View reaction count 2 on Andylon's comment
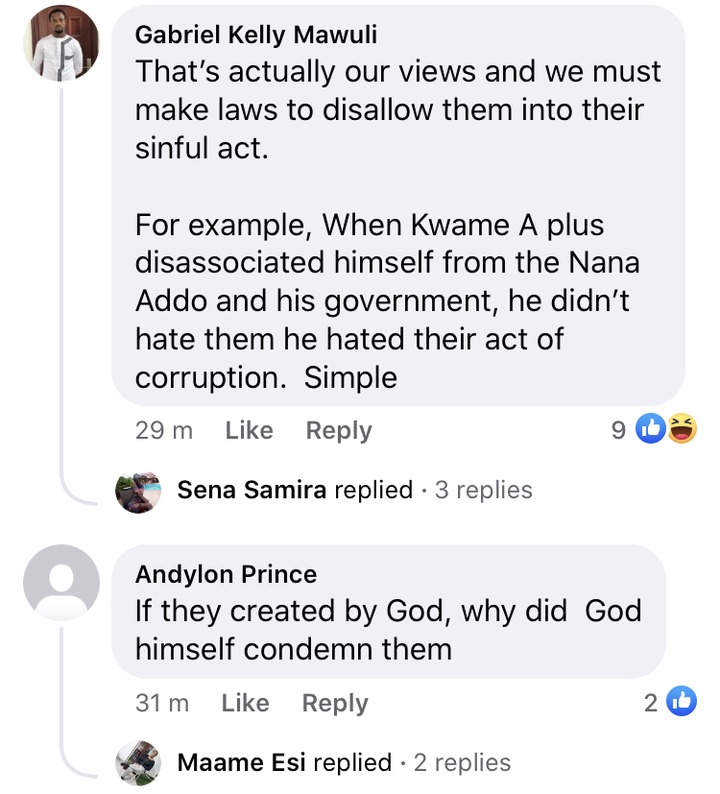Screen dimensions: 720x794 [x=650, y=704]
